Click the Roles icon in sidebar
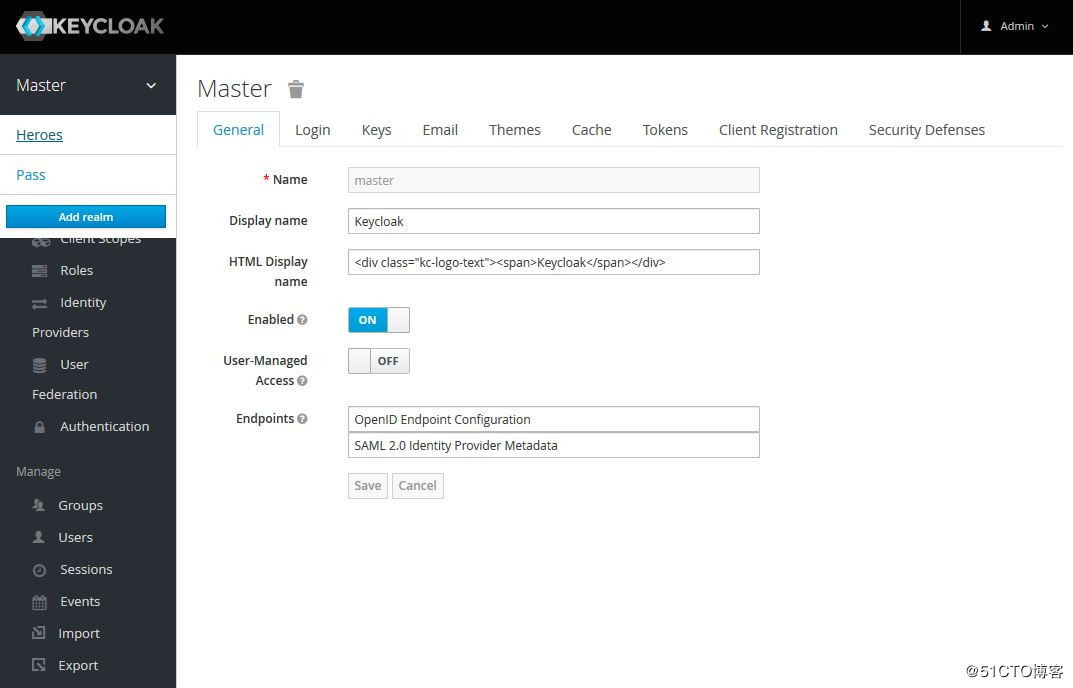Viewport: 1073px width, 688px height. point(40,271)
